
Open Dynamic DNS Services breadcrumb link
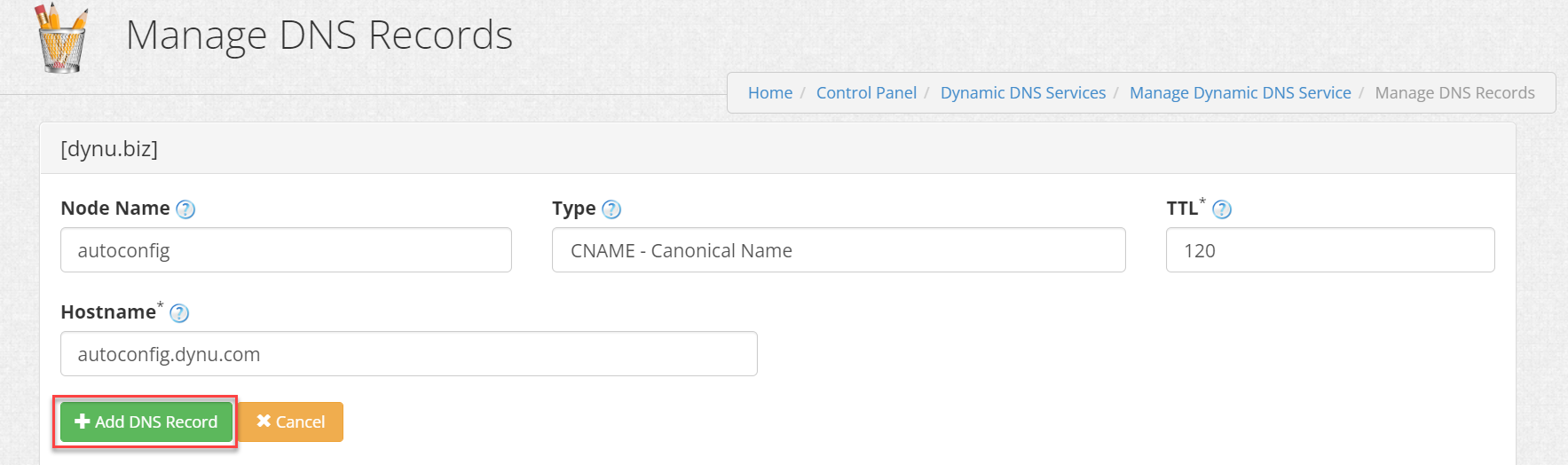(x=1023, y=93)
